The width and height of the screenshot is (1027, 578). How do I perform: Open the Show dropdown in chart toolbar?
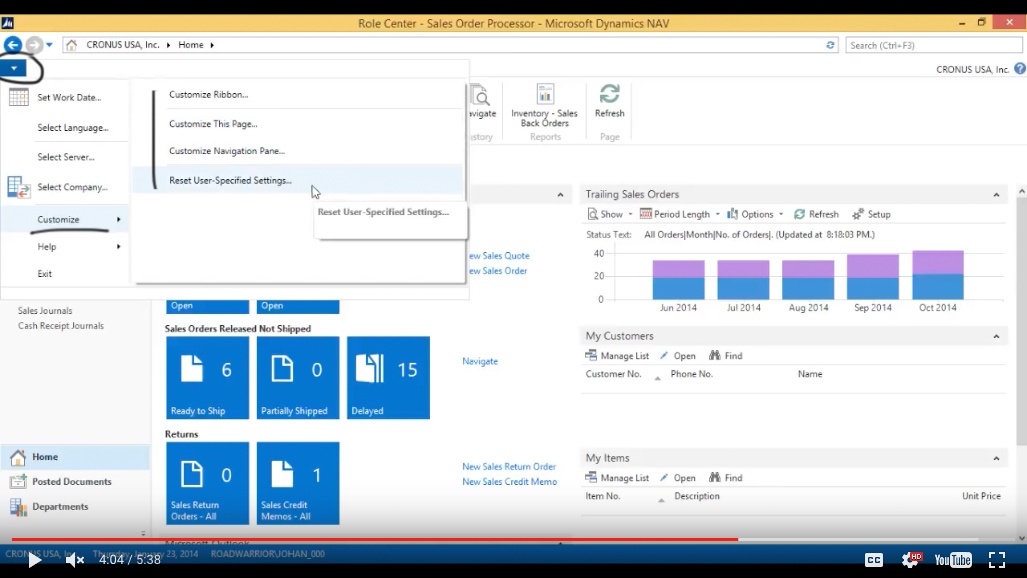(x=610, y=214)
